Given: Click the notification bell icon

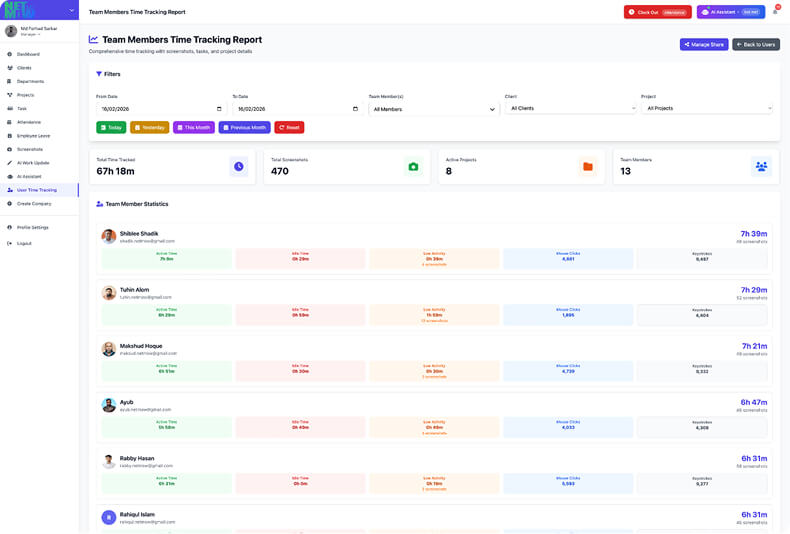Looking at the screenshot, I should coord(775,12).
